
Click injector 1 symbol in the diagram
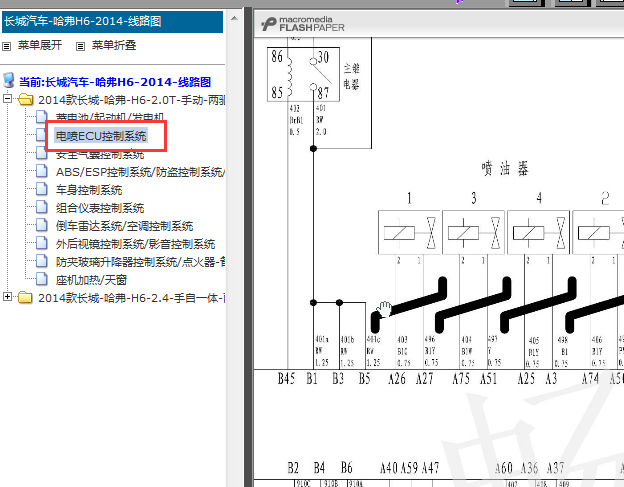(x=409, y=232)
